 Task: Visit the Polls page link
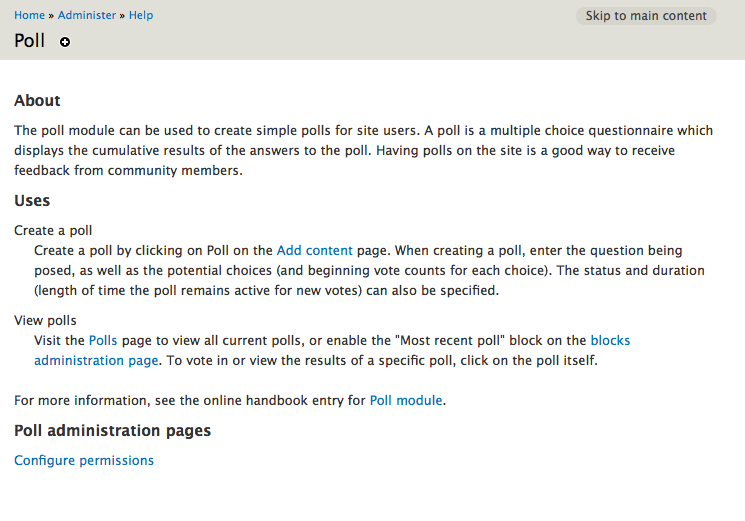[x=103, y=341]
